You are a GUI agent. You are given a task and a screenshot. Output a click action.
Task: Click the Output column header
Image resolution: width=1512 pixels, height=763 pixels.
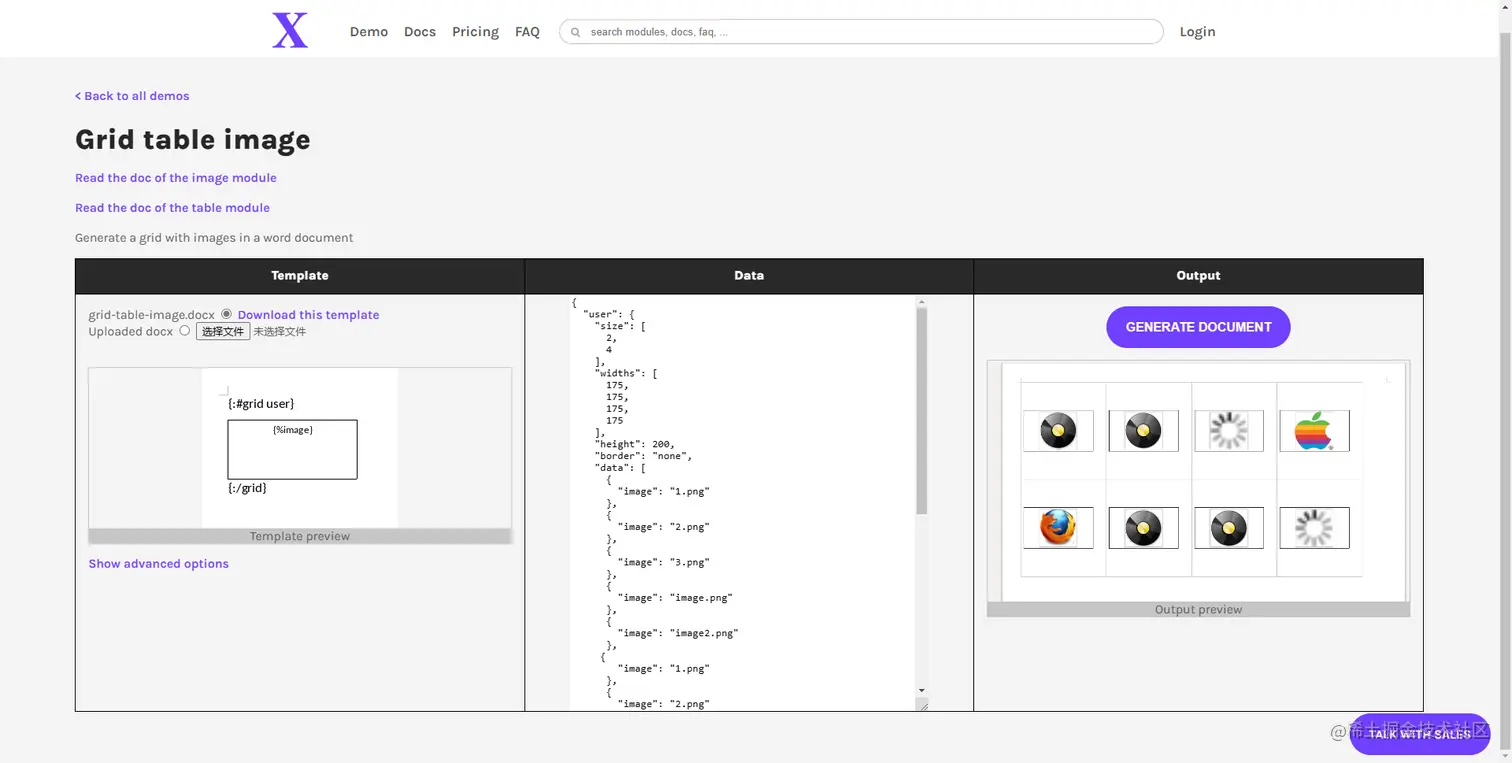click(x=1198, y=276)
